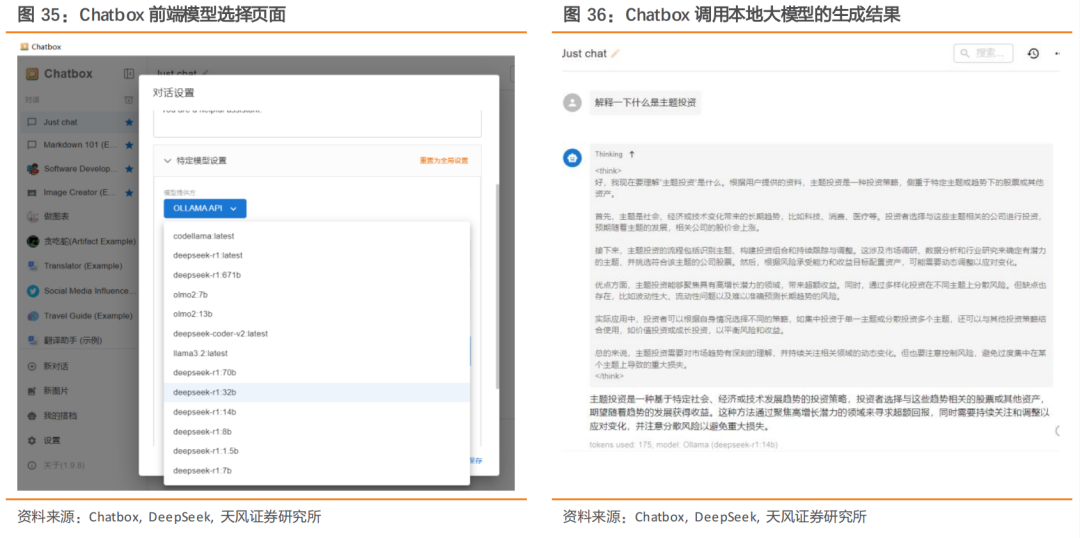Image resolution: width=1080 pixels, height=538 pixels.
Task: Click the chat bubble icon of Just chat
Action: [32, 122]
